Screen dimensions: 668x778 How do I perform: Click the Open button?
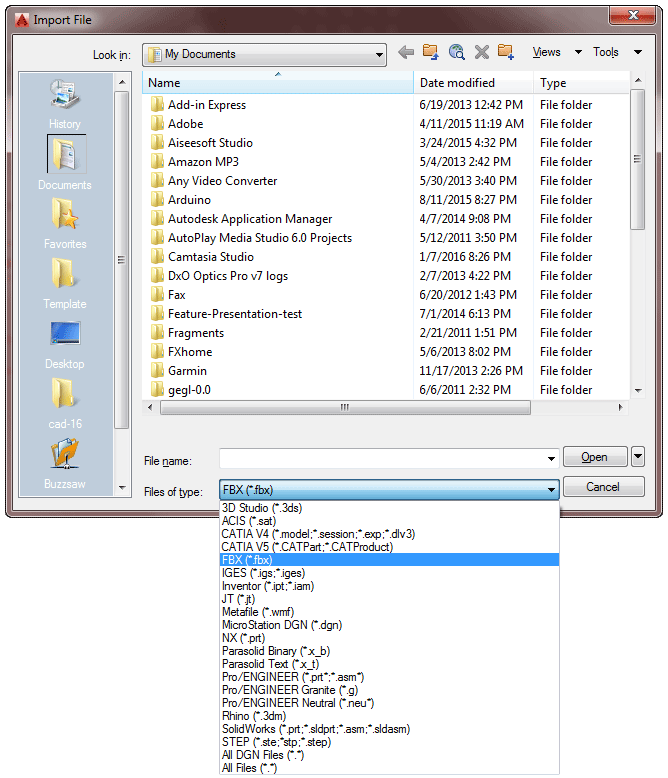pyautogui.click(x=595, y=457)
